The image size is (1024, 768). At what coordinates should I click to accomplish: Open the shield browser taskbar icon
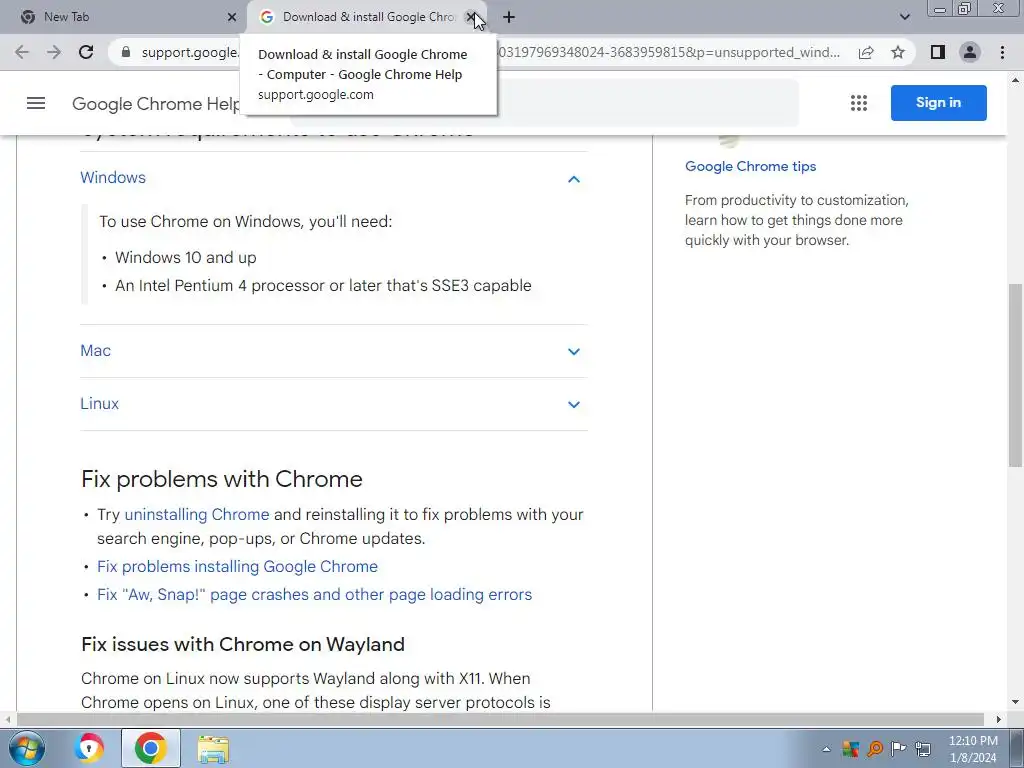[x=89, y=748]
